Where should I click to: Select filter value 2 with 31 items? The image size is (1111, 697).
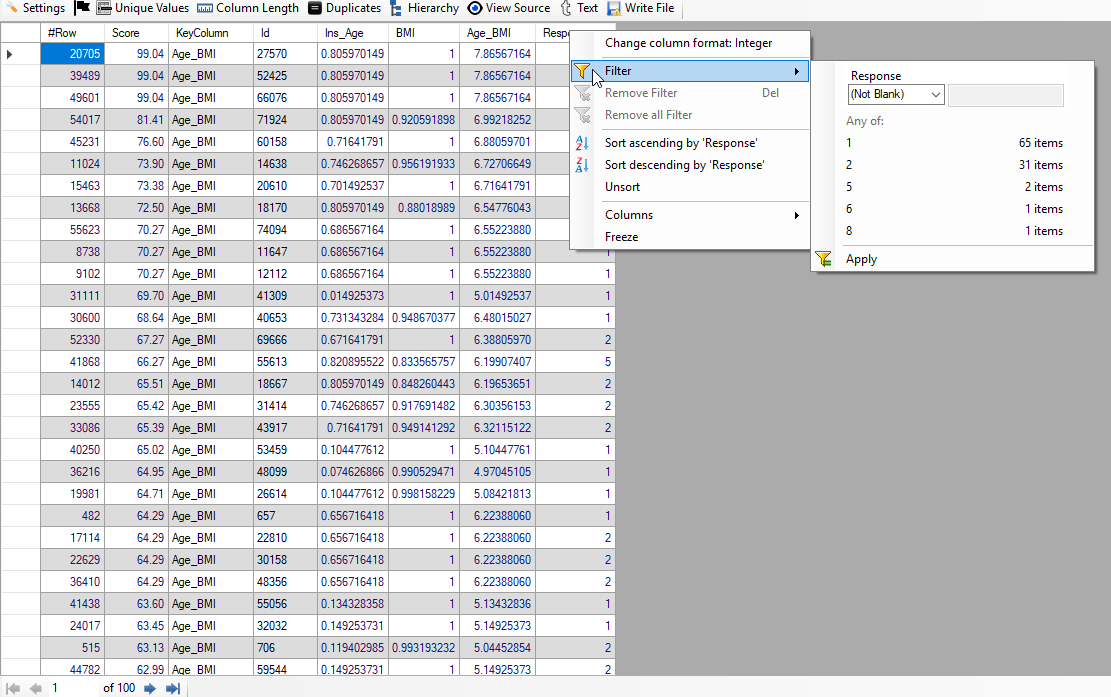click(x=954, y=165)
